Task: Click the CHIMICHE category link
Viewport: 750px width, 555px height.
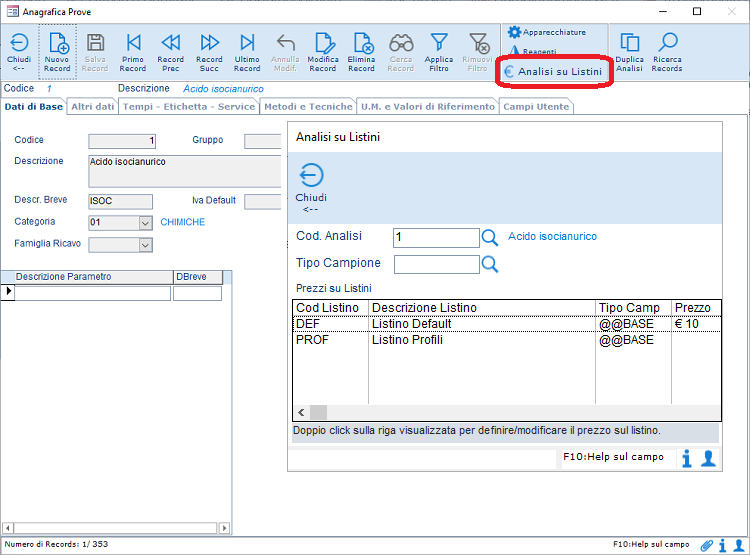Action: pos(183,222)
